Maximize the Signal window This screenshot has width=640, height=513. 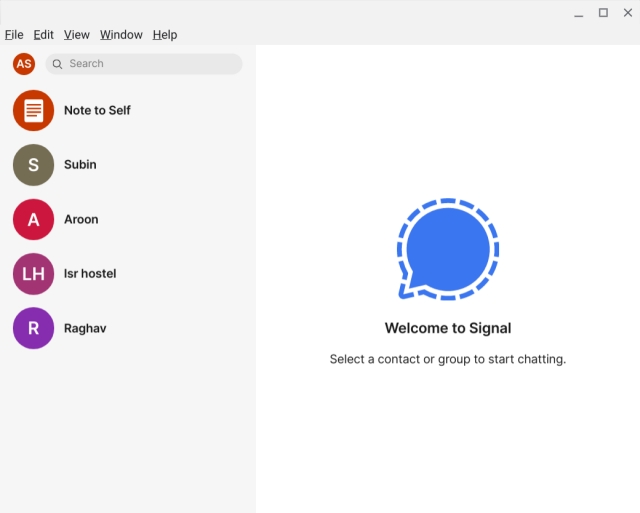(x=603, y=13)
